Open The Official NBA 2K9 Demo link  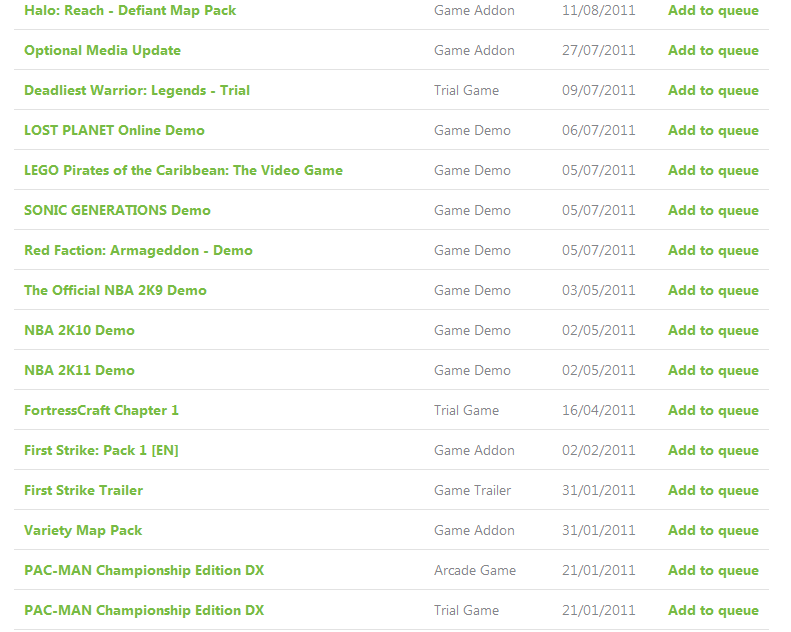[x=116, y=290]
